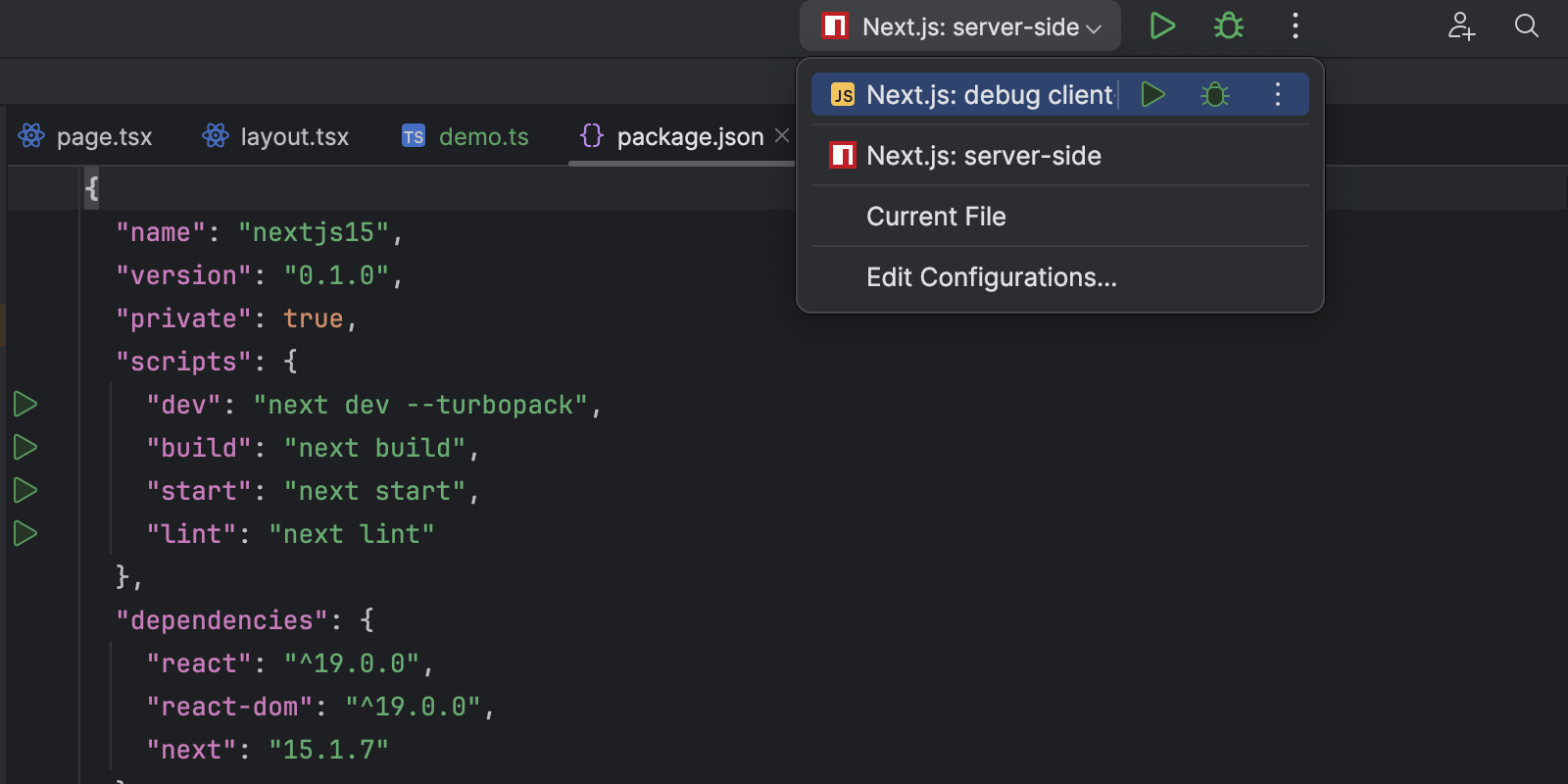Viewport: 1568px width, 784px height.
Task: Run the "build" script gutter arrow
Action: (x=25, y=448)
